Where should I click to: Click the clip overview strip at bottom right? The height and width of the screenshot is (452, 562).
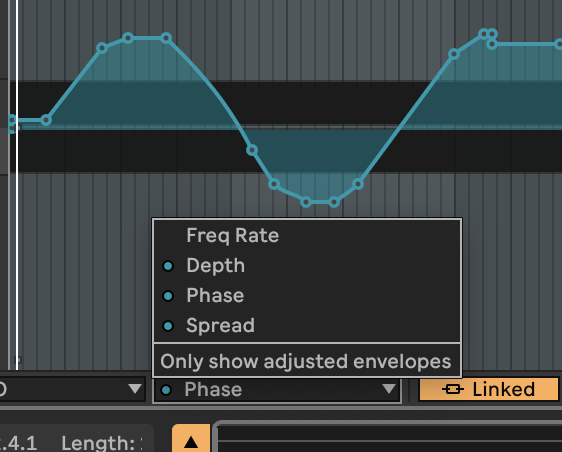coord(388,438)
